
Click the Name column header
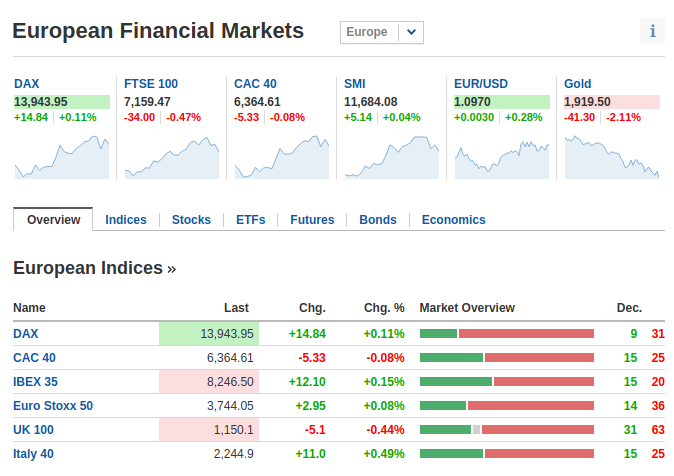[x=29, y=308]
